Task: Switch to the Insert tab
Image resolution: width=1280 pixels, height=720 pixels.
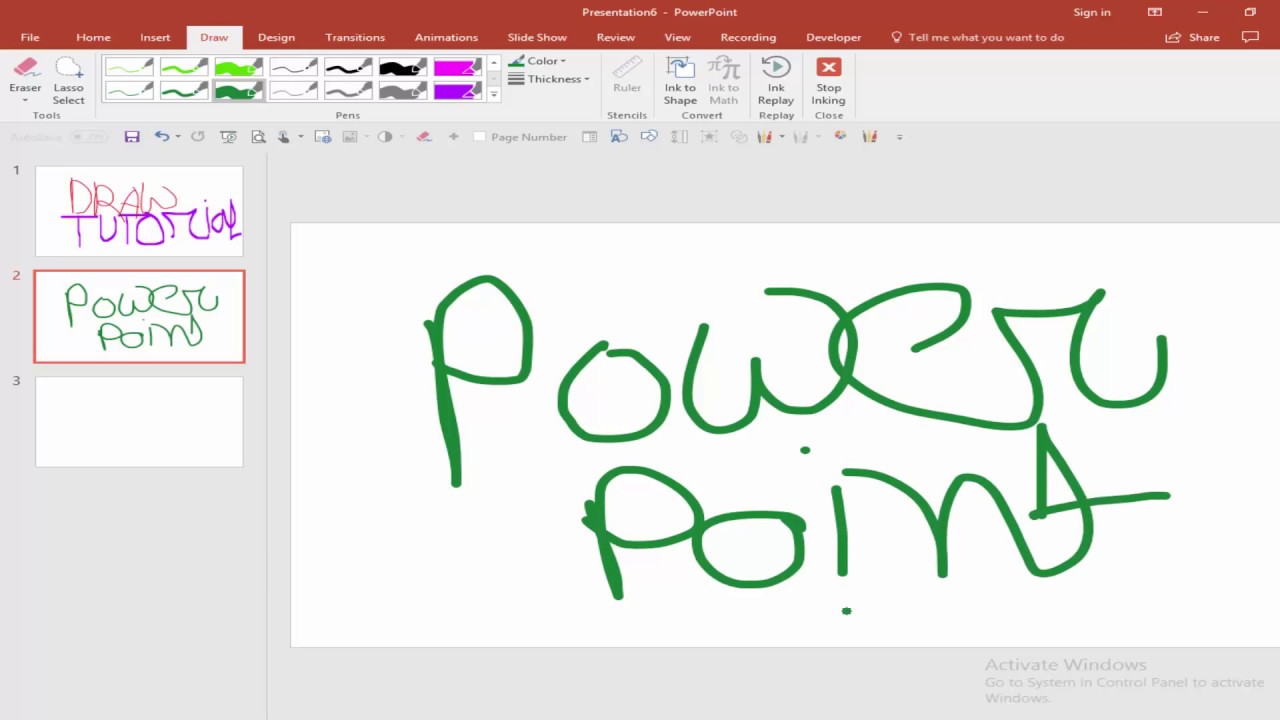Action: (x=155, y=37)
